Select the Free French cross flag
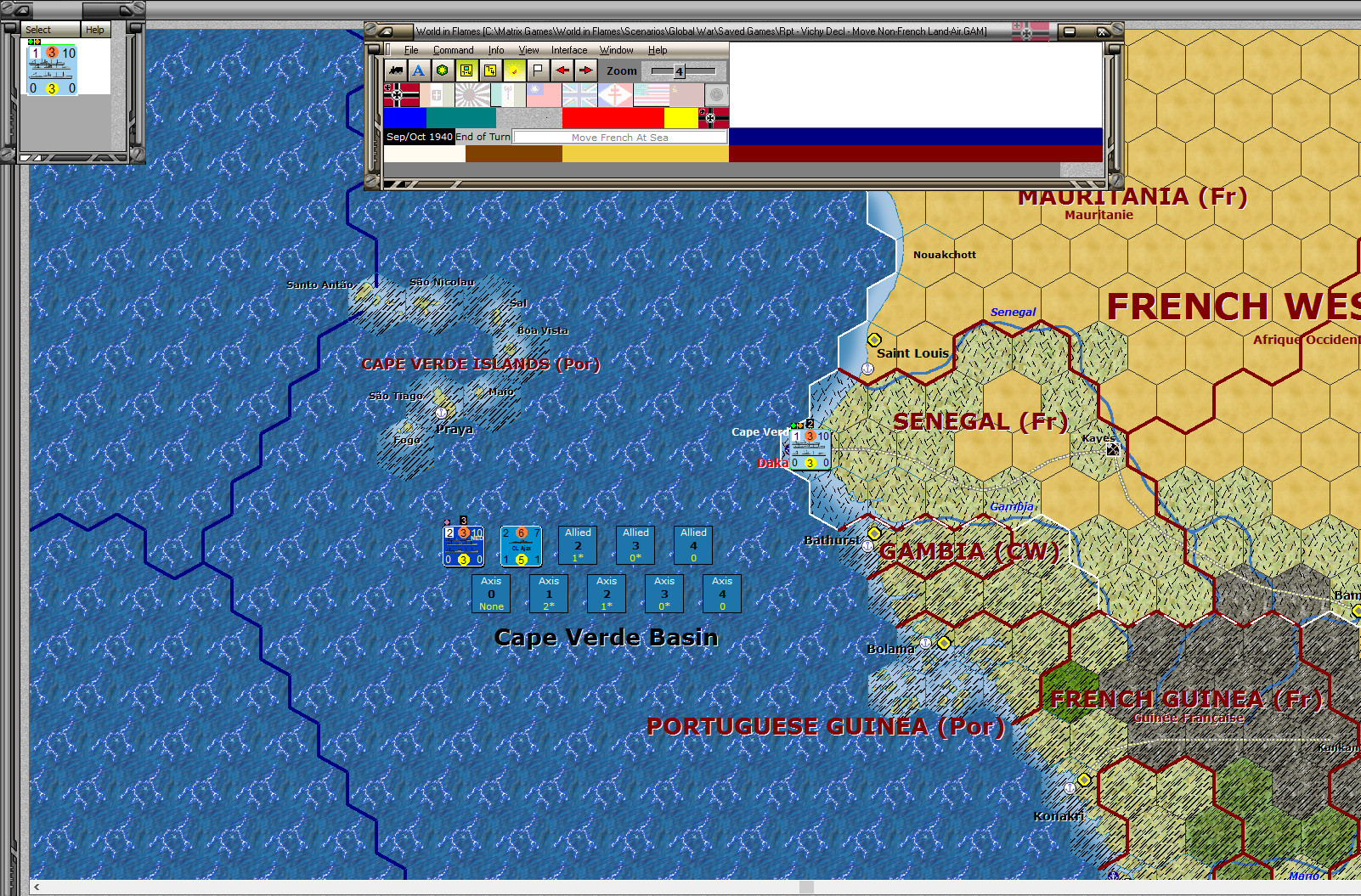This screenshot has width=1361, height=896. (615, 95)
